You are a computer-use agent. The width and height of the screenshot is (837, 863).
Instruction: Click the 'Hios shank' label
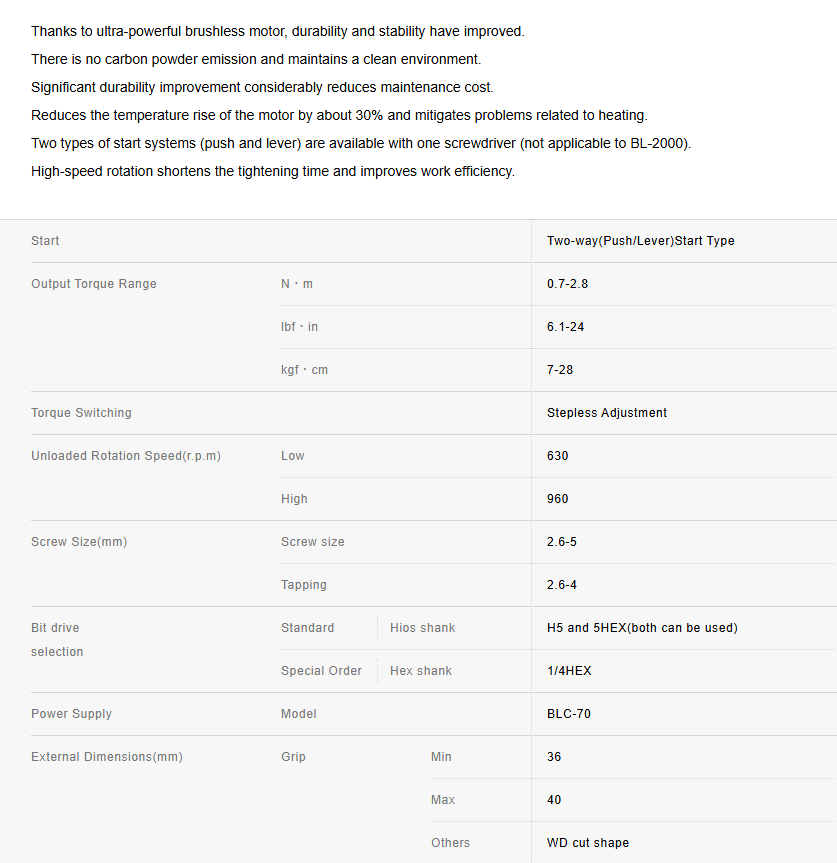(423, 628)
